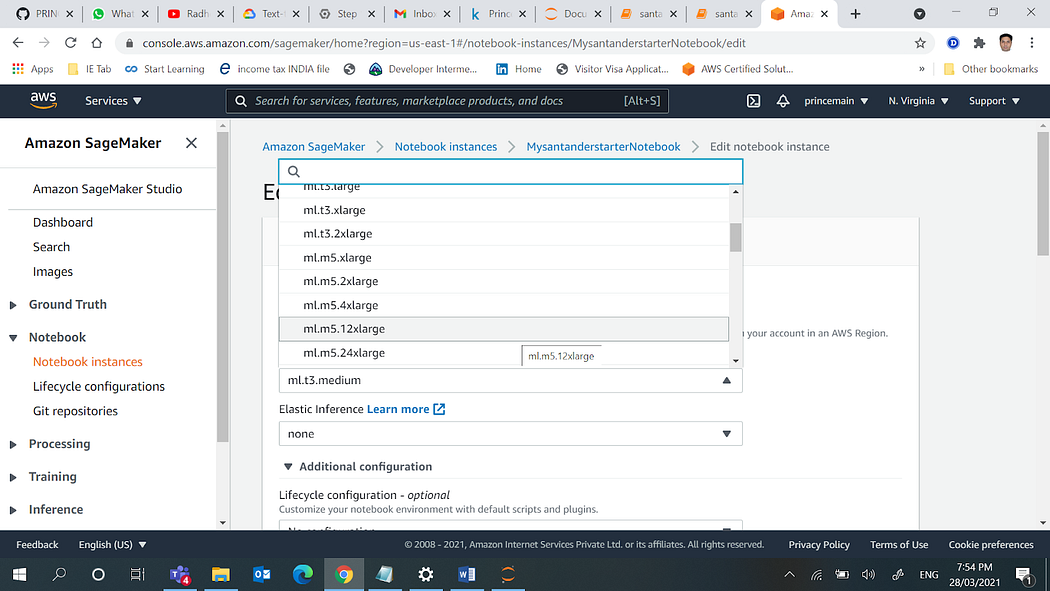Viewport: 1050px width, 591px height.
Task: Open the English (US) language selector
Action: coord(112,545)
